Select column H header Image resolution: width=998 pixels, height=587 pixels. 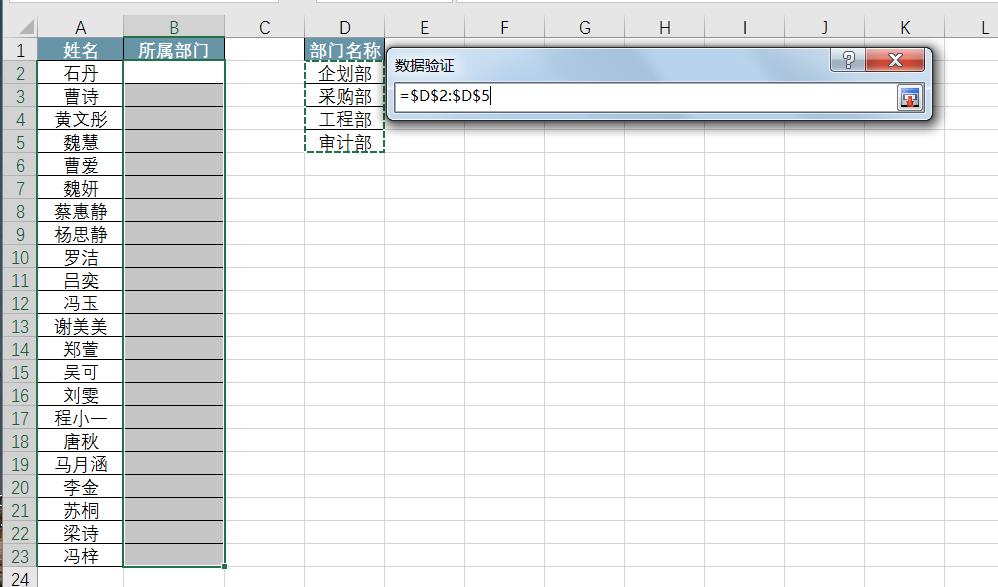(x=664, y=27)
